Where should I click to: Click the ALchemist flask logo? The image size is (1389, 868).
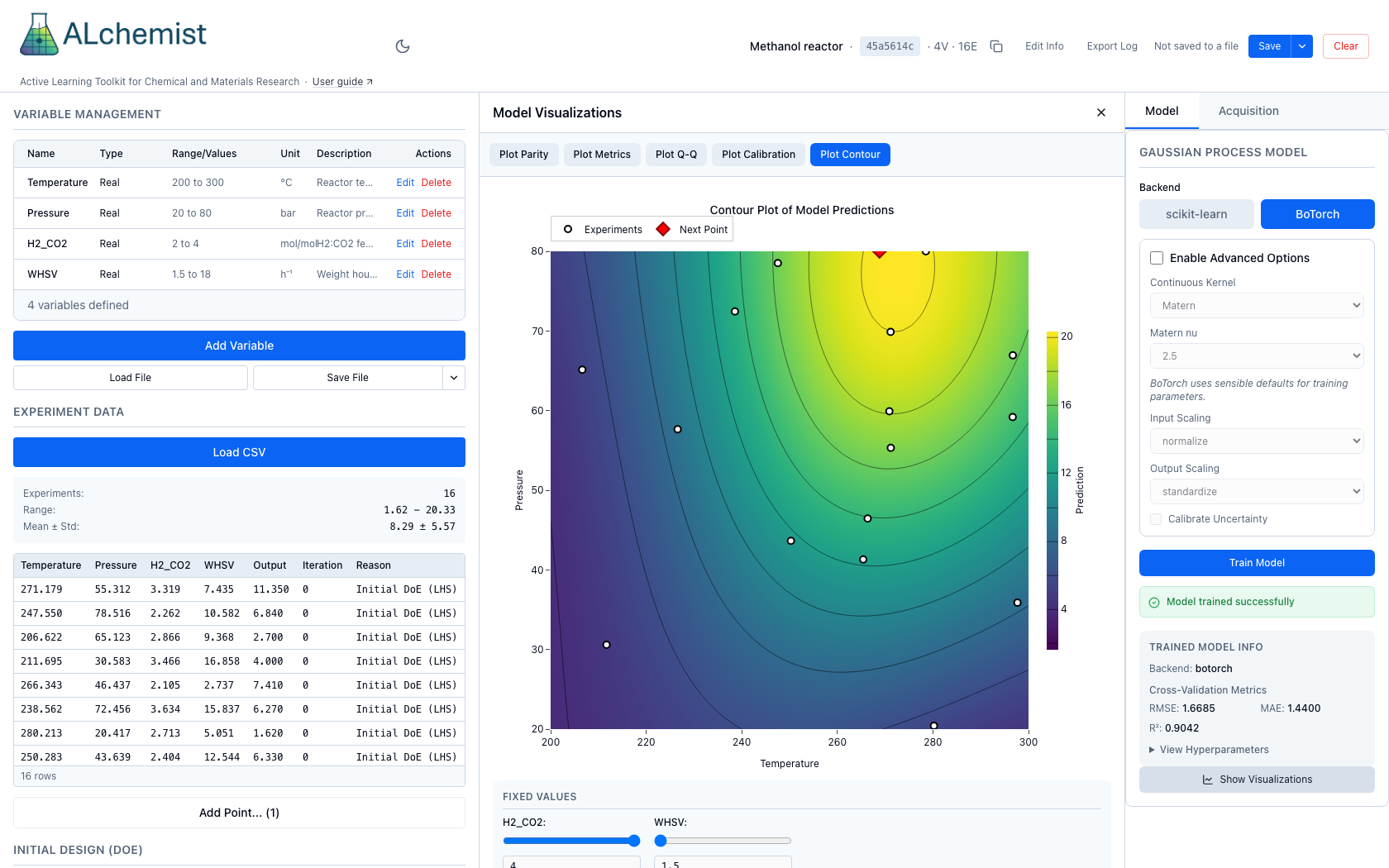coord(39,35)
